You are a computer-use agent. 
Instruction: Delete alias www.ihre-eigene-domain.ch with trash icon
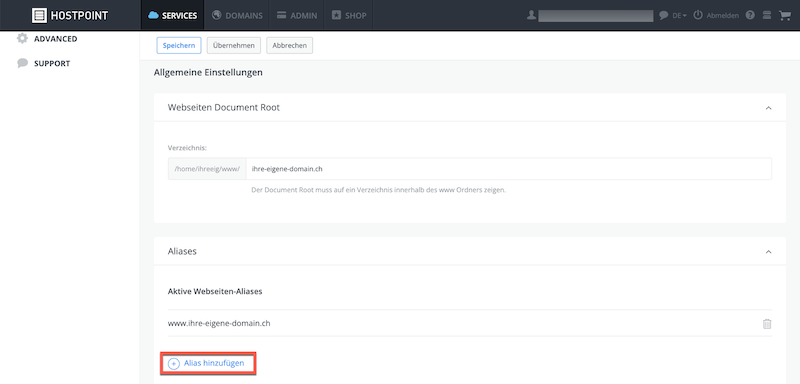[766, 323]
